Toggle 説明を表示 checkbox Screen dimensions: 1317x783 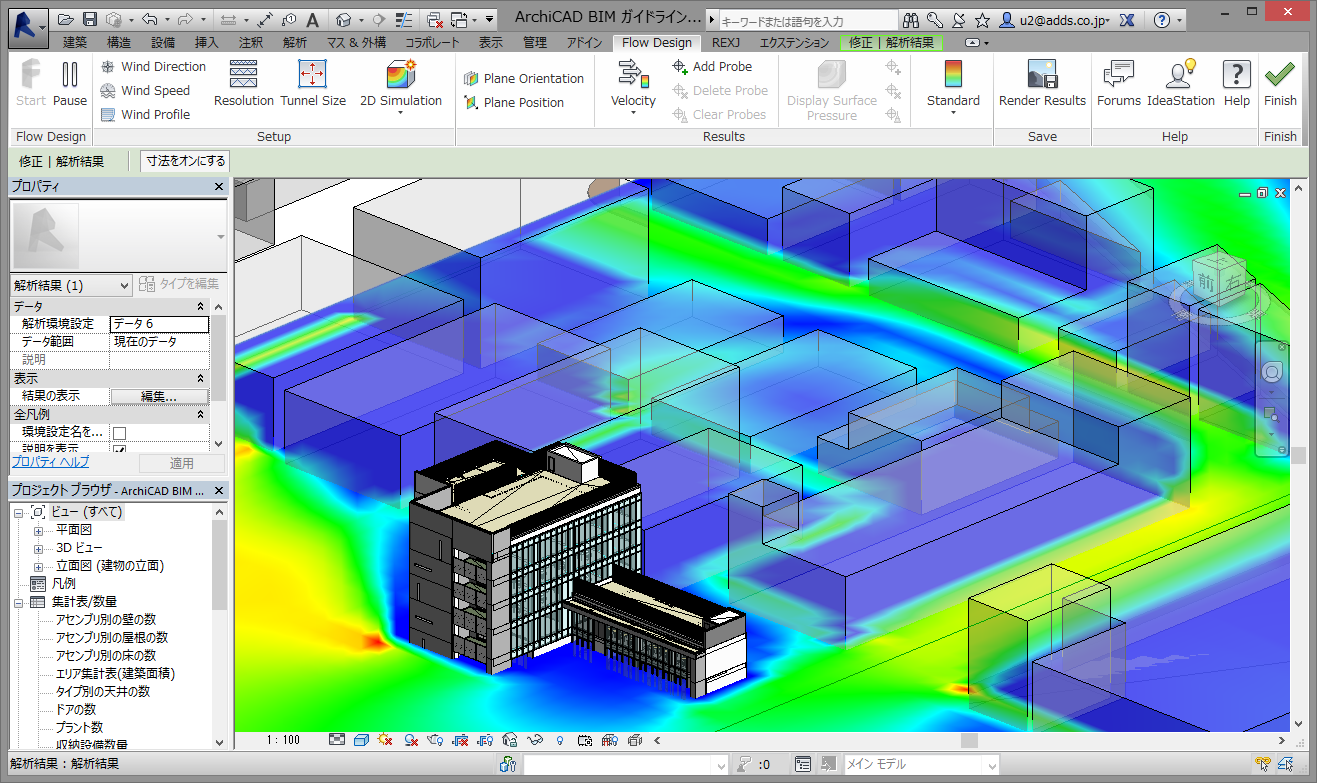119,449
